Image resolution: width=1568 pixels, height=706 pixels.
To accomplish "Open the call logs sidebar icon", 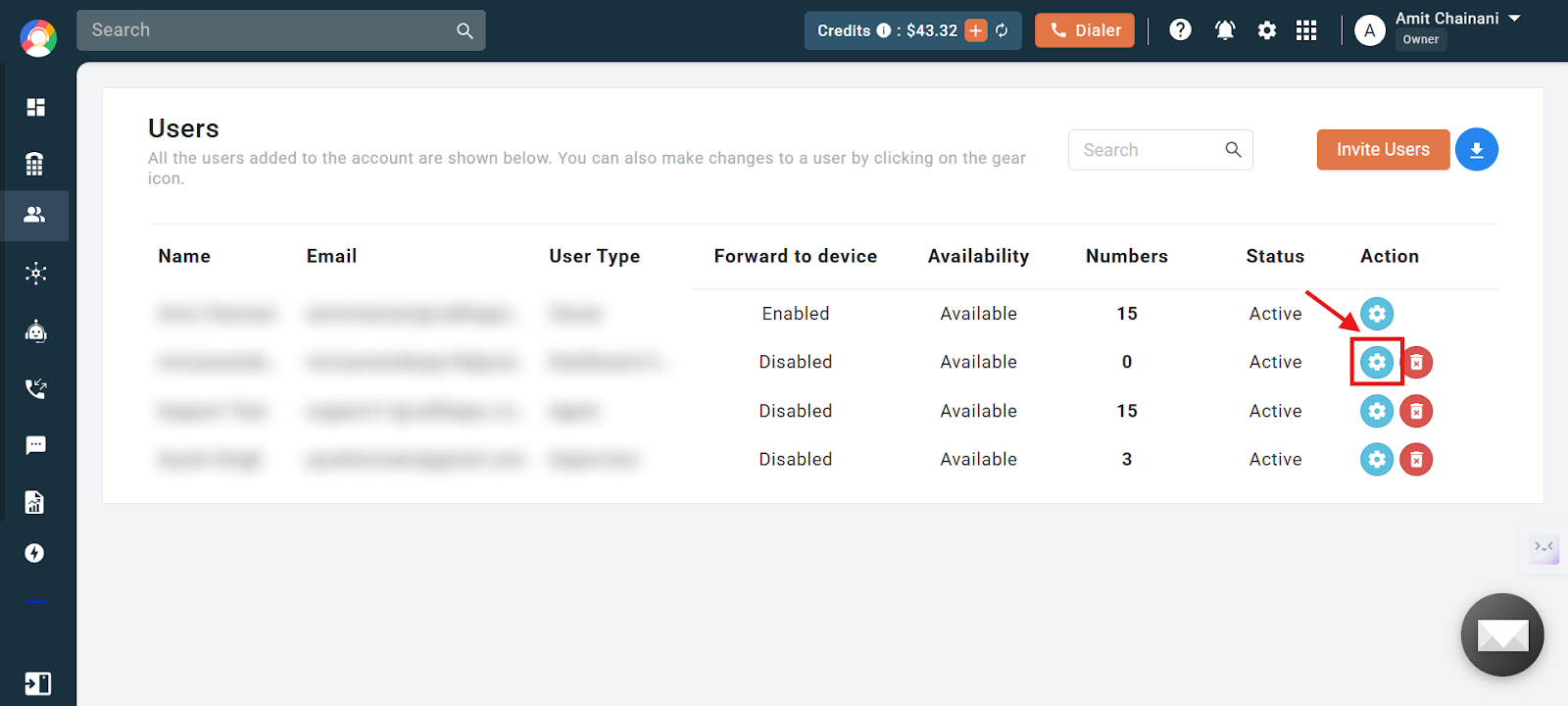I will coord(36,389).
